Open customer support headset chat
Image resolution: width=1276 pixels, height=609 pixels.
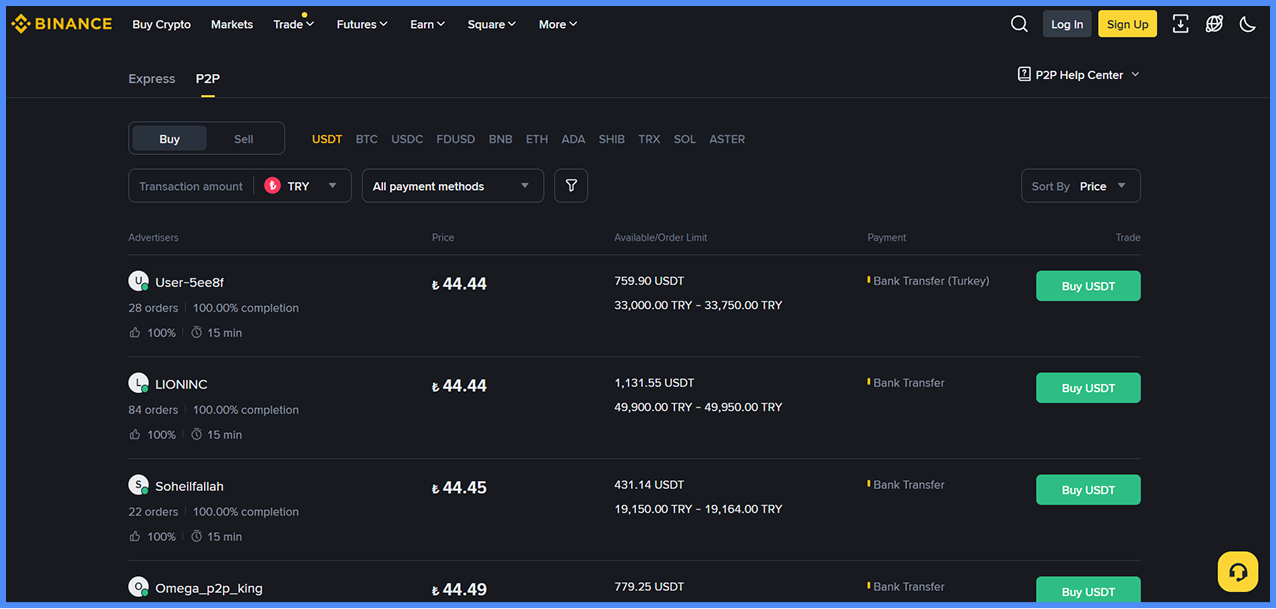coord(1237,572)
